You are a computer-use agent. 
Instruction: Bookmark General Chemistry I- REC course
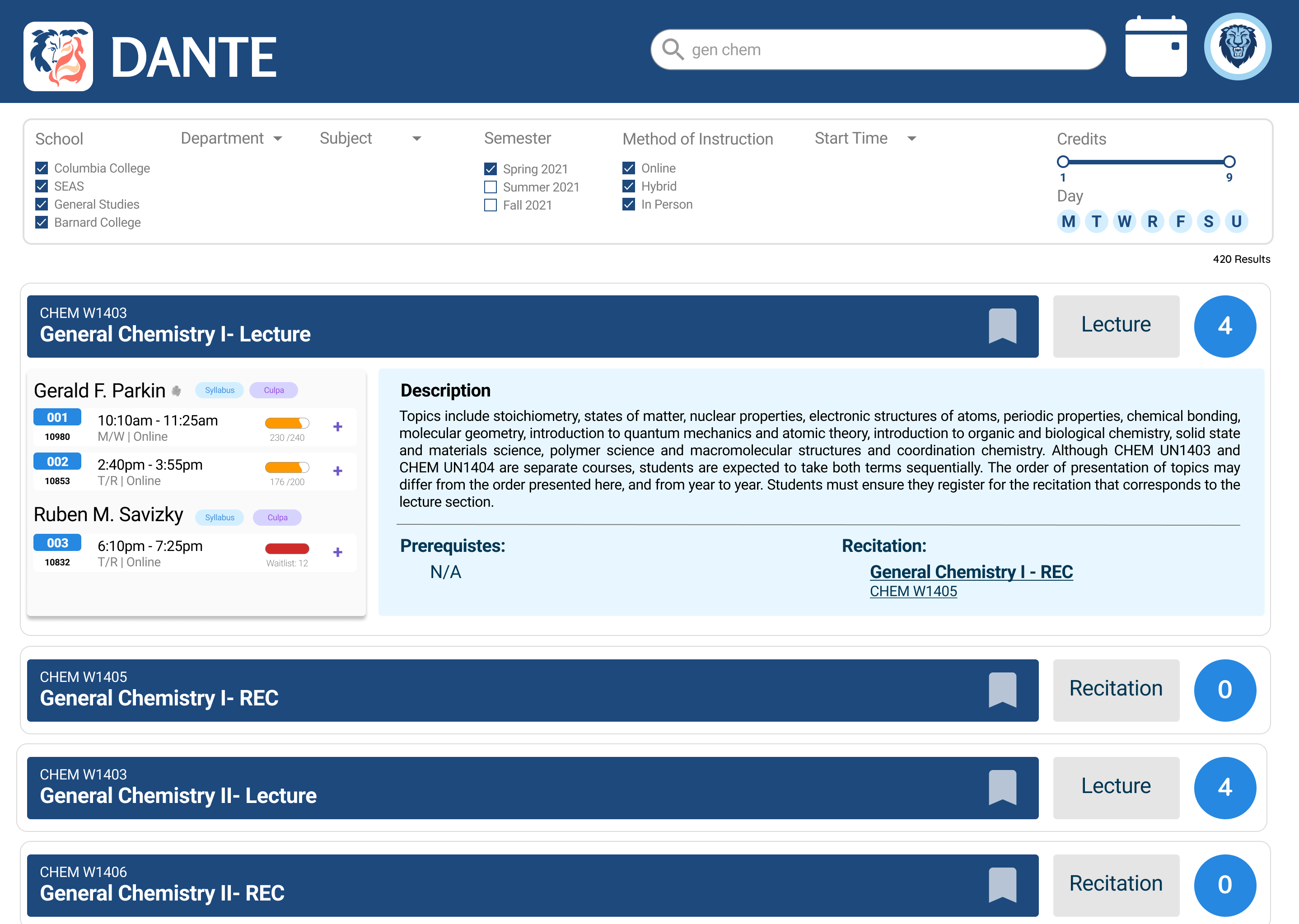pyautogui.click(x=1002, y=690)
